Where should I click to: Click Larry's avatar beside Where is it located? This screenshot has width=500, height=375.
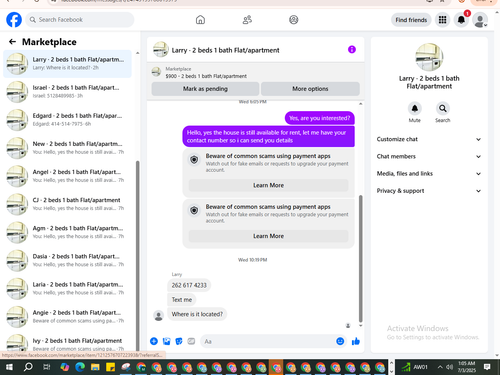pyautogui.click(x=158, y=315)
